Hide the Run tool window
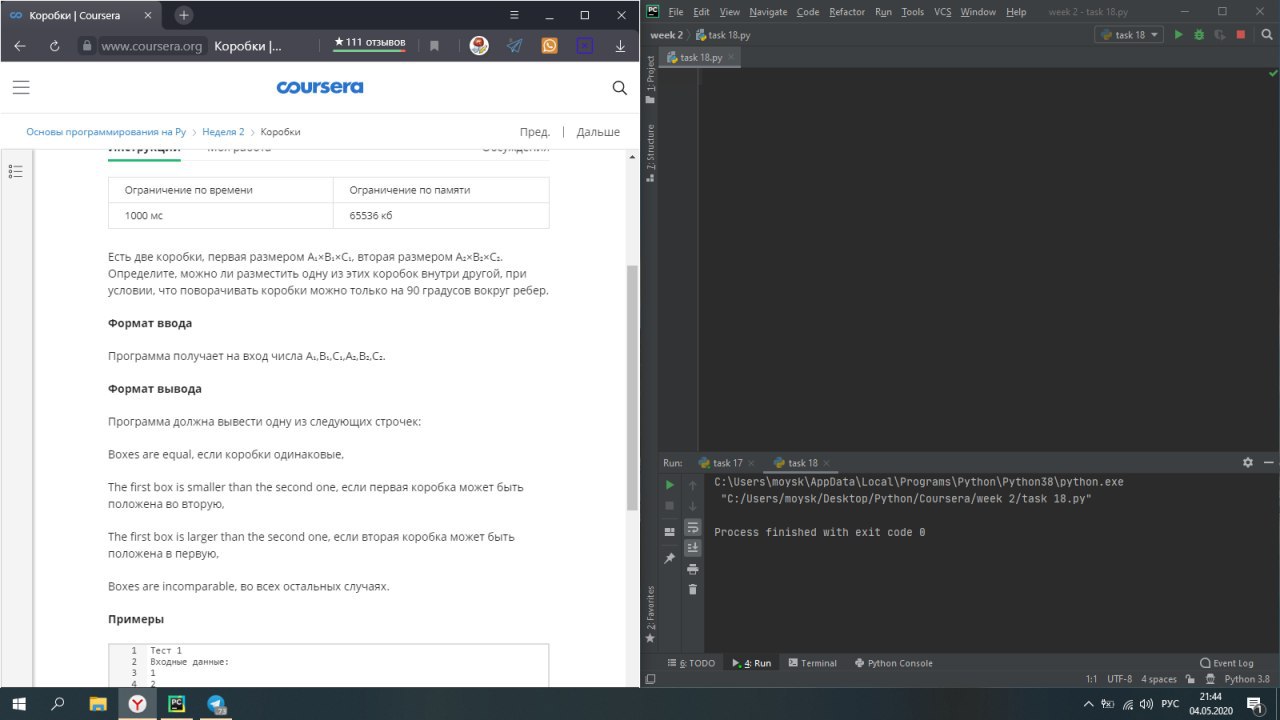Viewport: 1280px width, 720px height. (x=1268, y=463)
